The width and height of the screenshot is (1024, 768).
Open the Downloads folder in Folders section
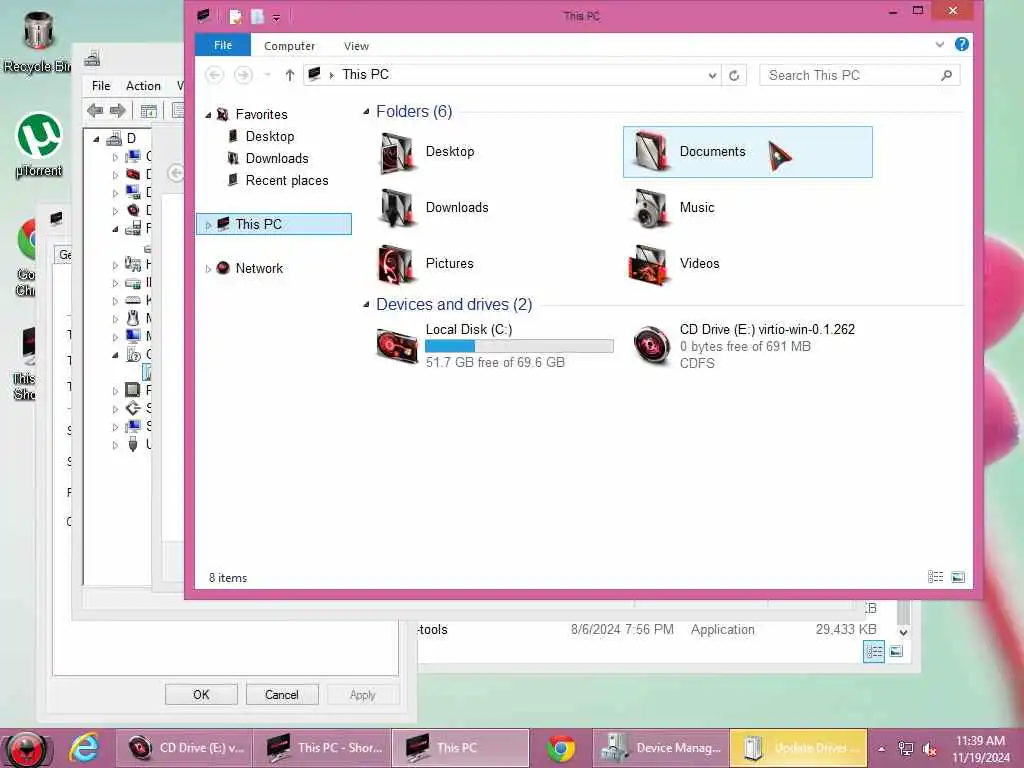coord(434,208)
